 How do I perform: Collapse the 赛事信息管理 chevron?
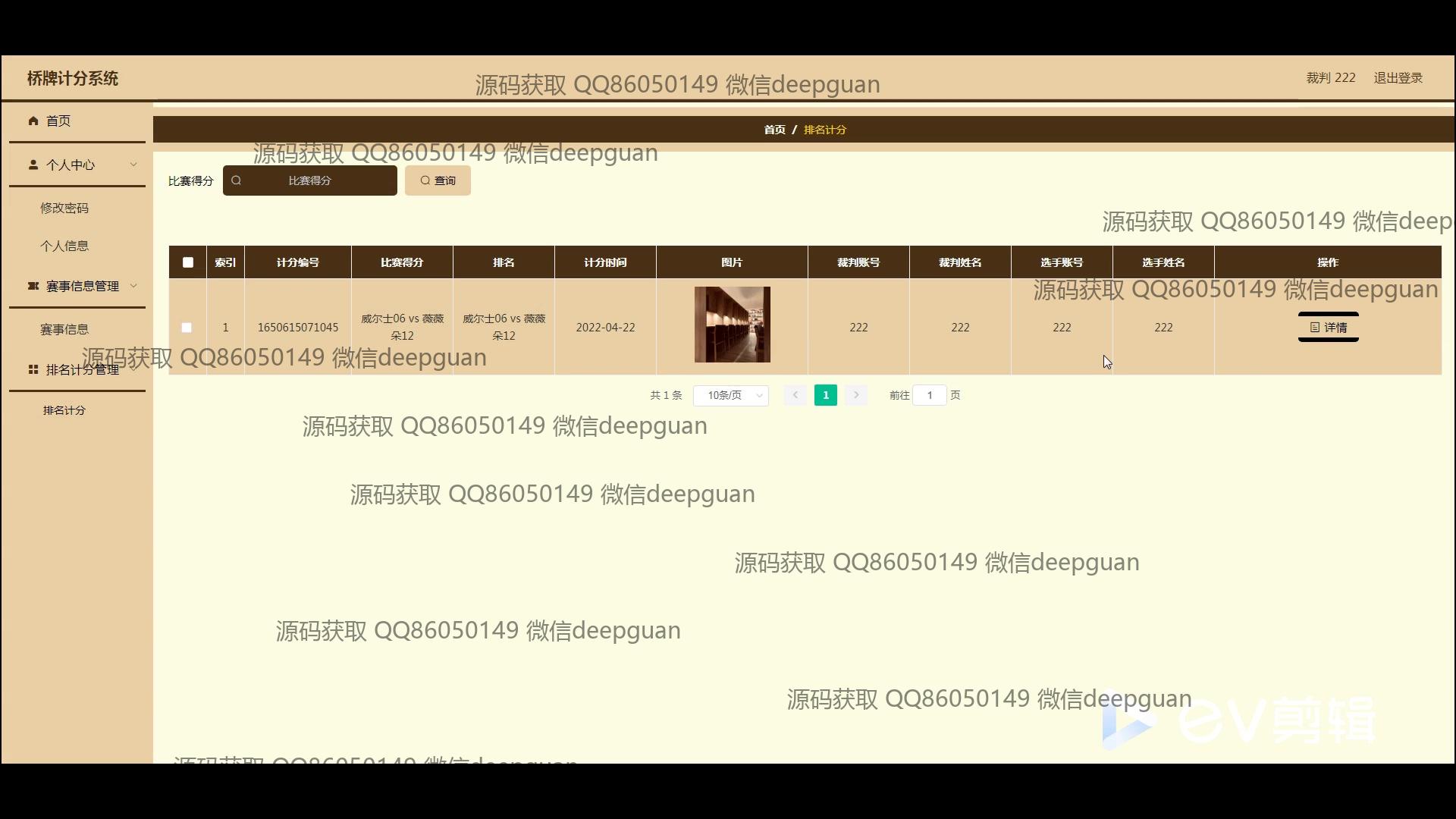(133, 286)
